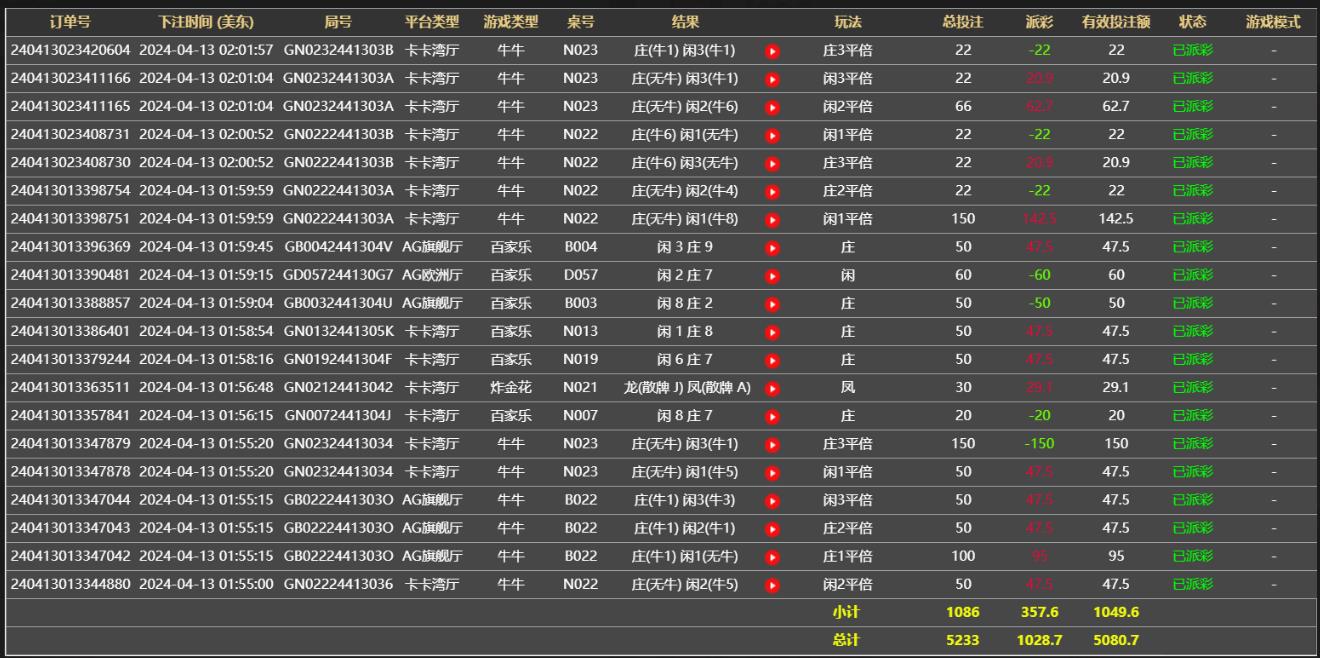Screen dimensions: 1320x658
Task: Open video replay for order 240413013396369
Action: pos(772,248)
